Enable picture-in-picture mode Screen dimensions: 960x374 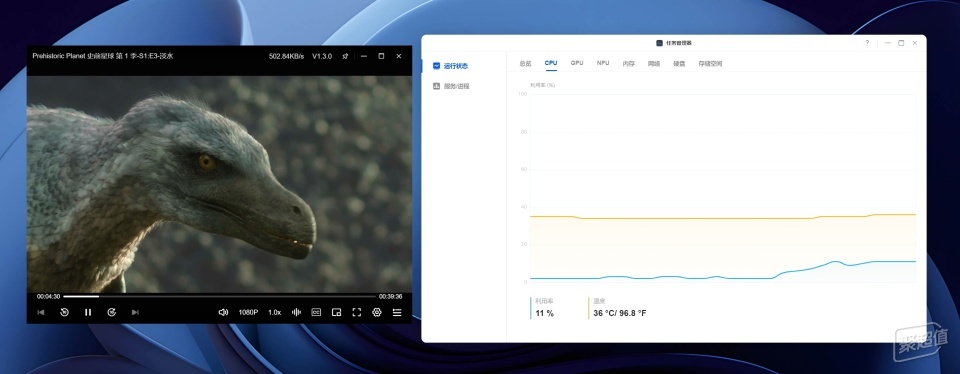coord(336,312)
